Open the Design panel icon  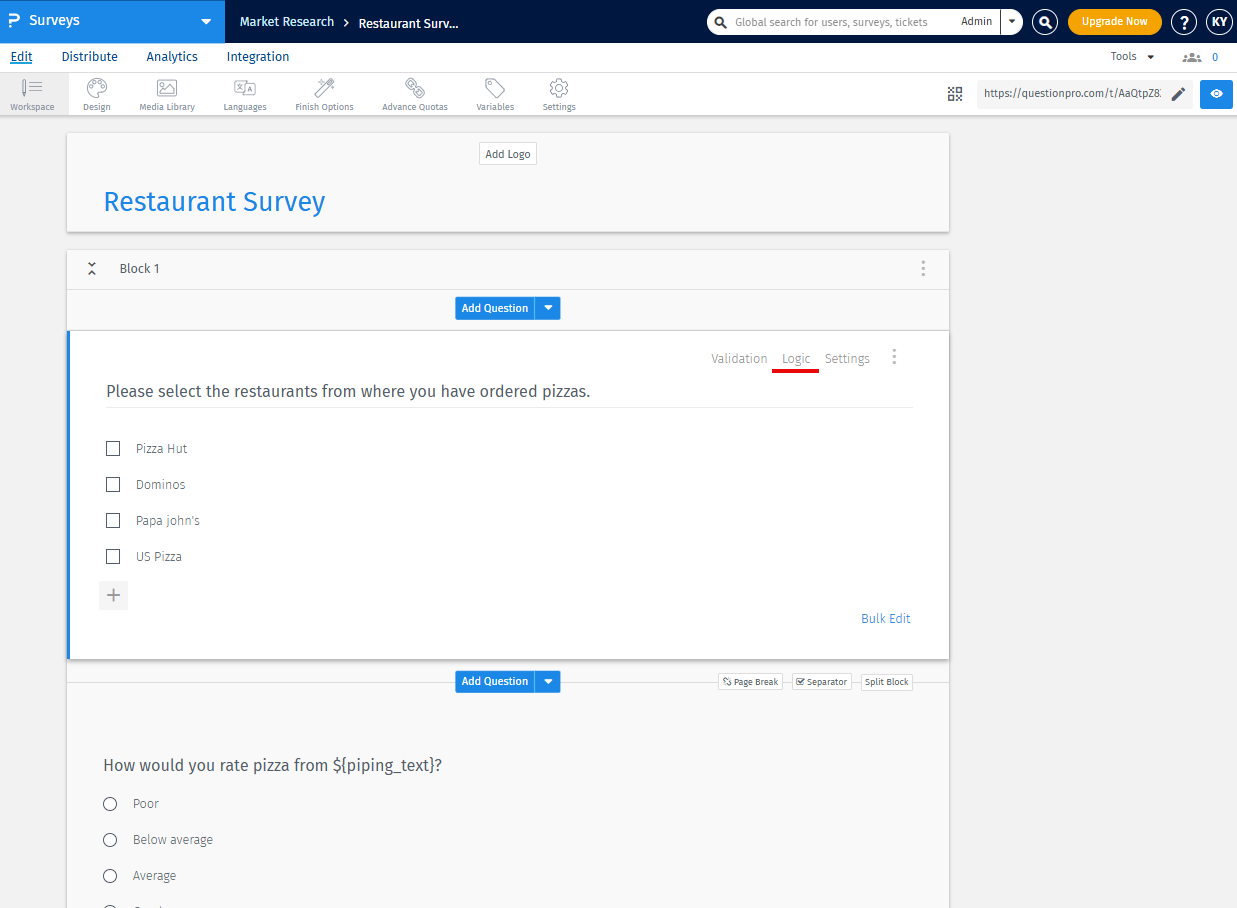tap(96, 94)
